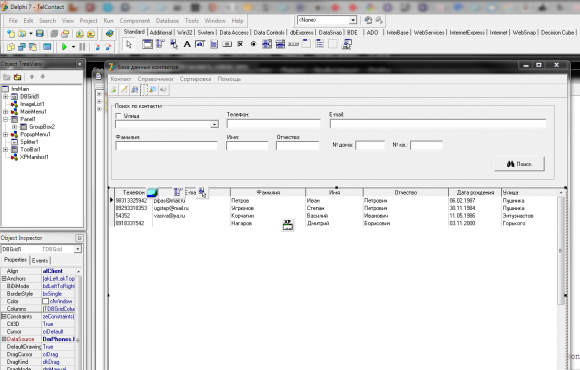Screen dimensions: 580x370
Task: Click the E-mail input field
Action: click(438, 124)
